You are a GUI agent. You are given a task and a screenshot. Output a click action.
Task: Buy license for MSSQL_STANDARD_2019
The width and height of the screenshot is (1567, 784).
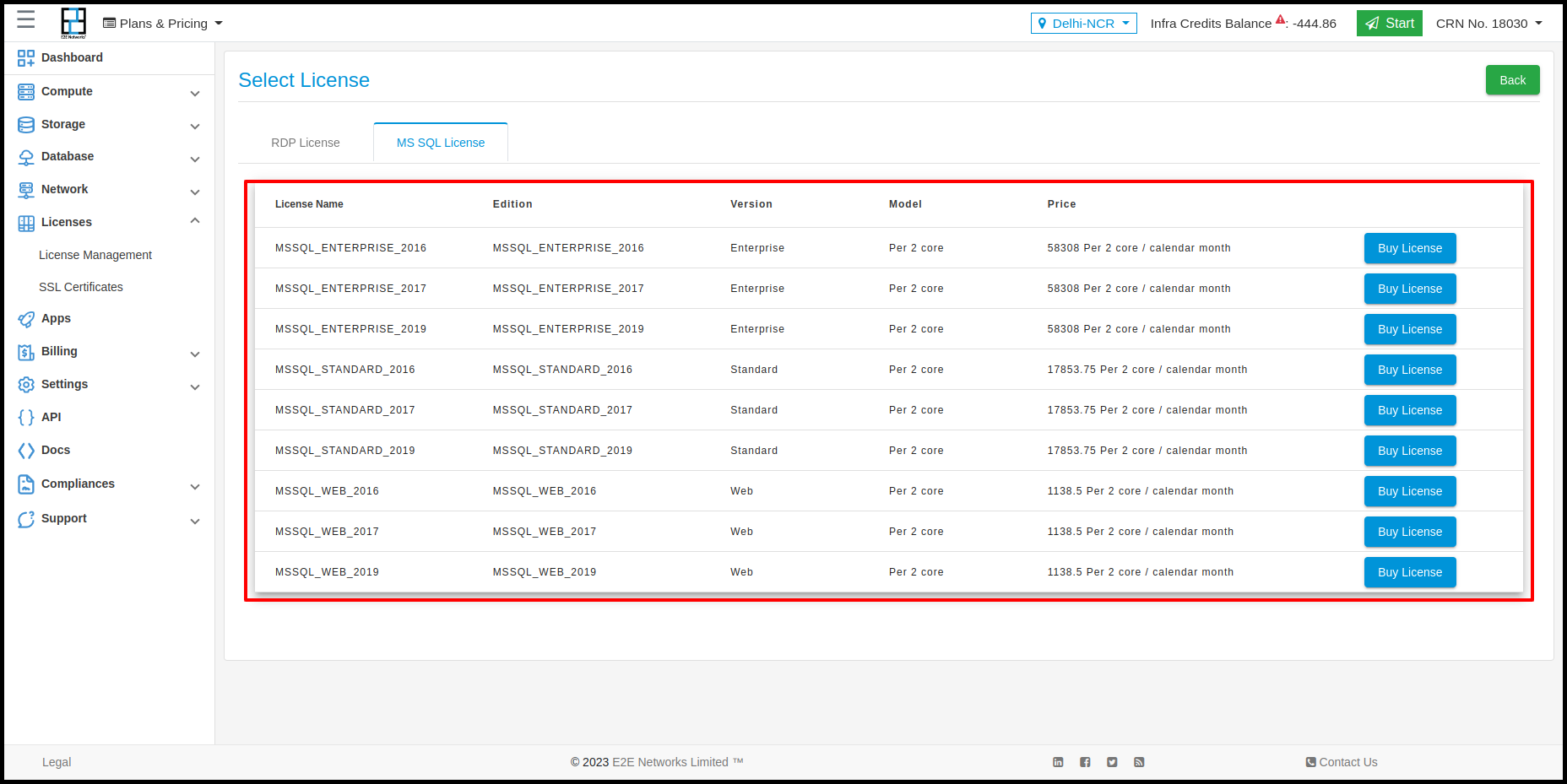pyautogui.click(x=1410, y=451)
